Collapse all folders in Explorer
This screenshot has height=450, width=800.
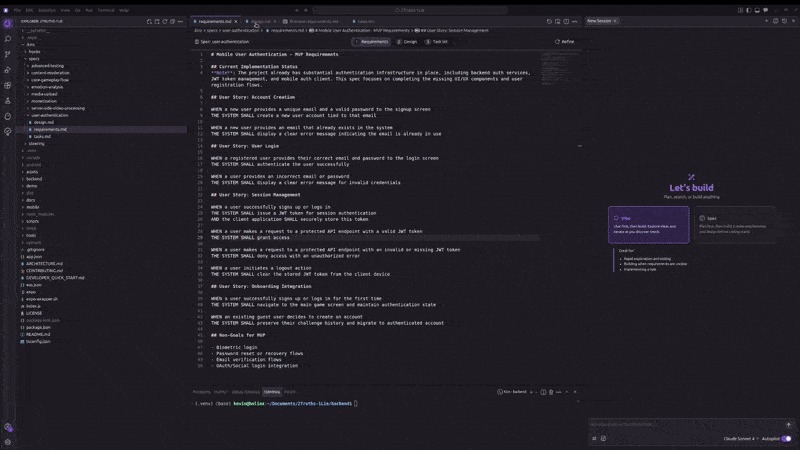tap(172, 21)
